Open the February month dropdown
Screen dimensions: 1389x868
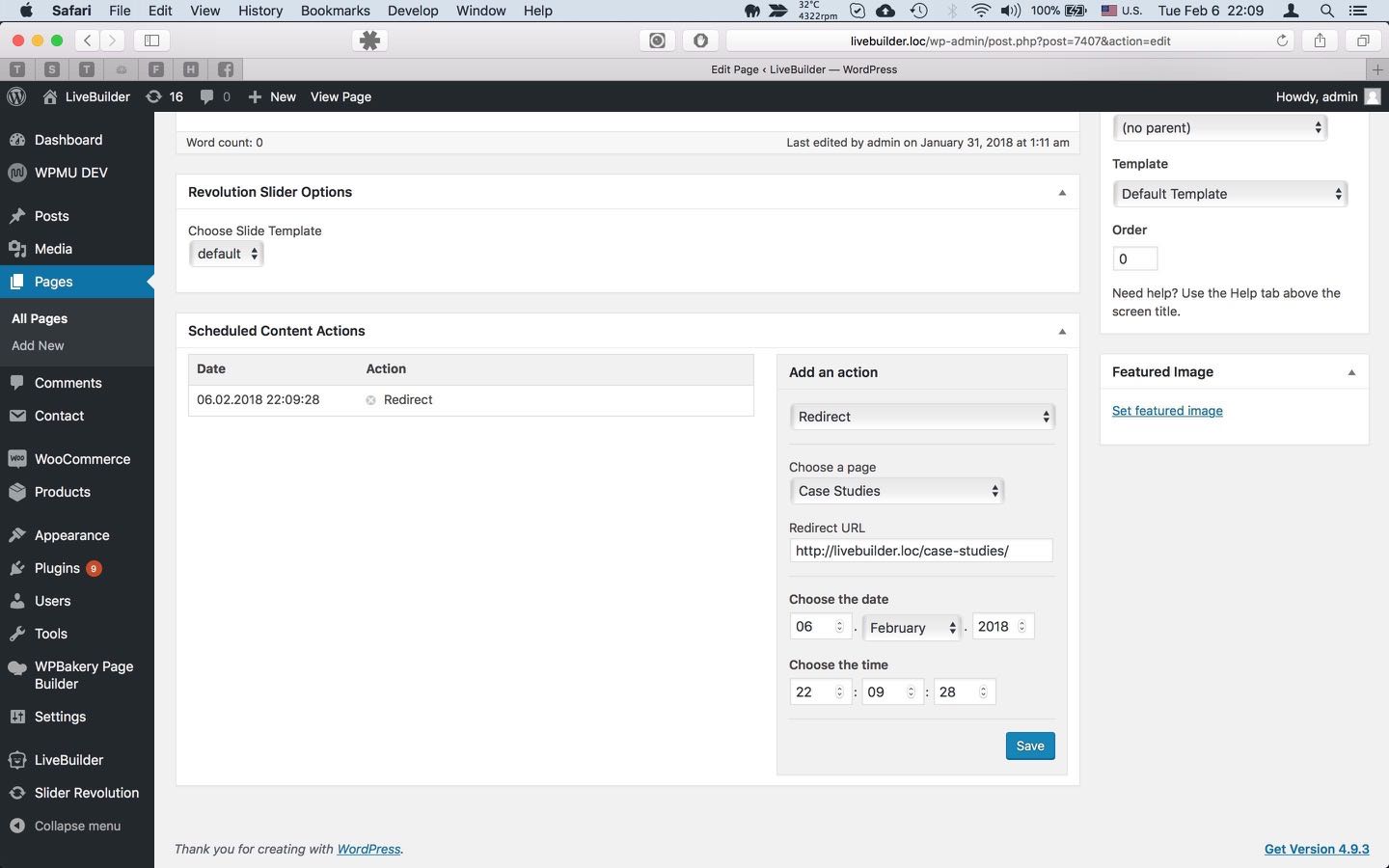click(912, 628)
